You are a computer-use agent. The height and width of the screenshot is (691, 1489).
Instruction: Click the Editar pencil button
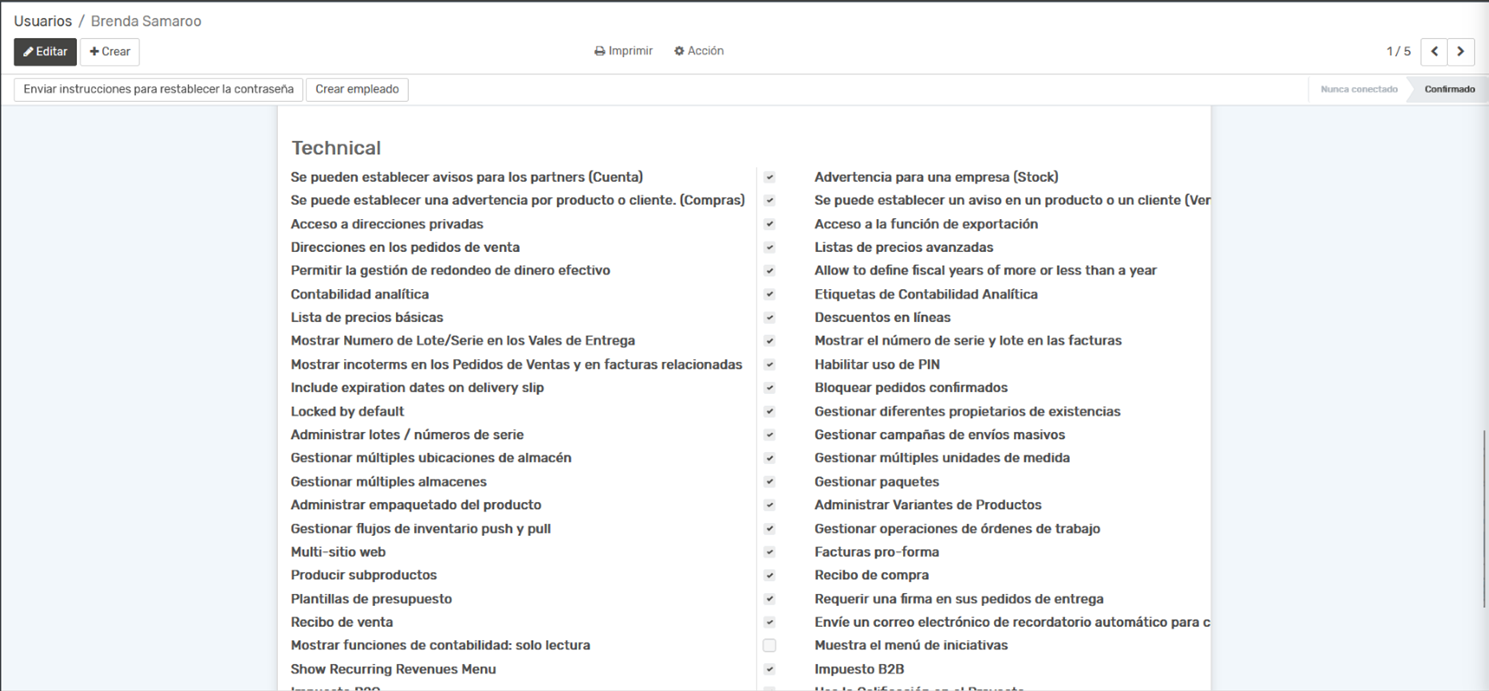click(45, 52)
